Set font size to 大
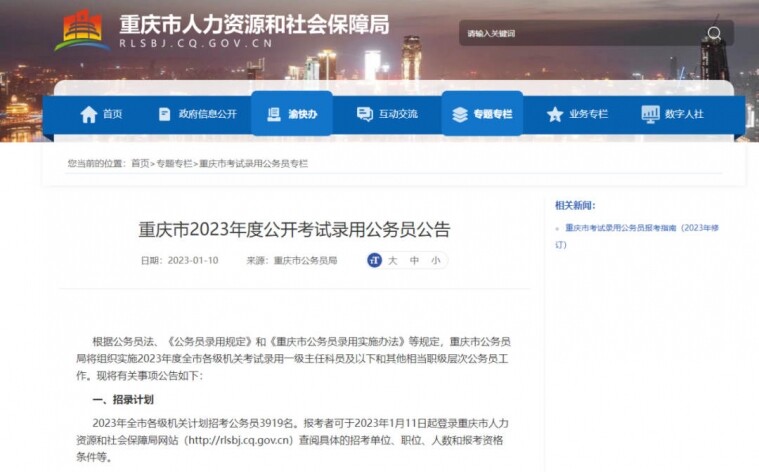 [393, 260]
